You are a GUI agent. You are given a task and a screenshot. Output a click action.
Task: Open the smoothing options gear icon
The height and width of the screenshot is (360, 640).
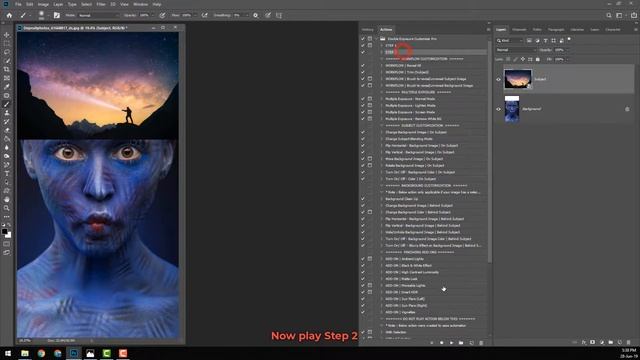(x=256, y=15)
